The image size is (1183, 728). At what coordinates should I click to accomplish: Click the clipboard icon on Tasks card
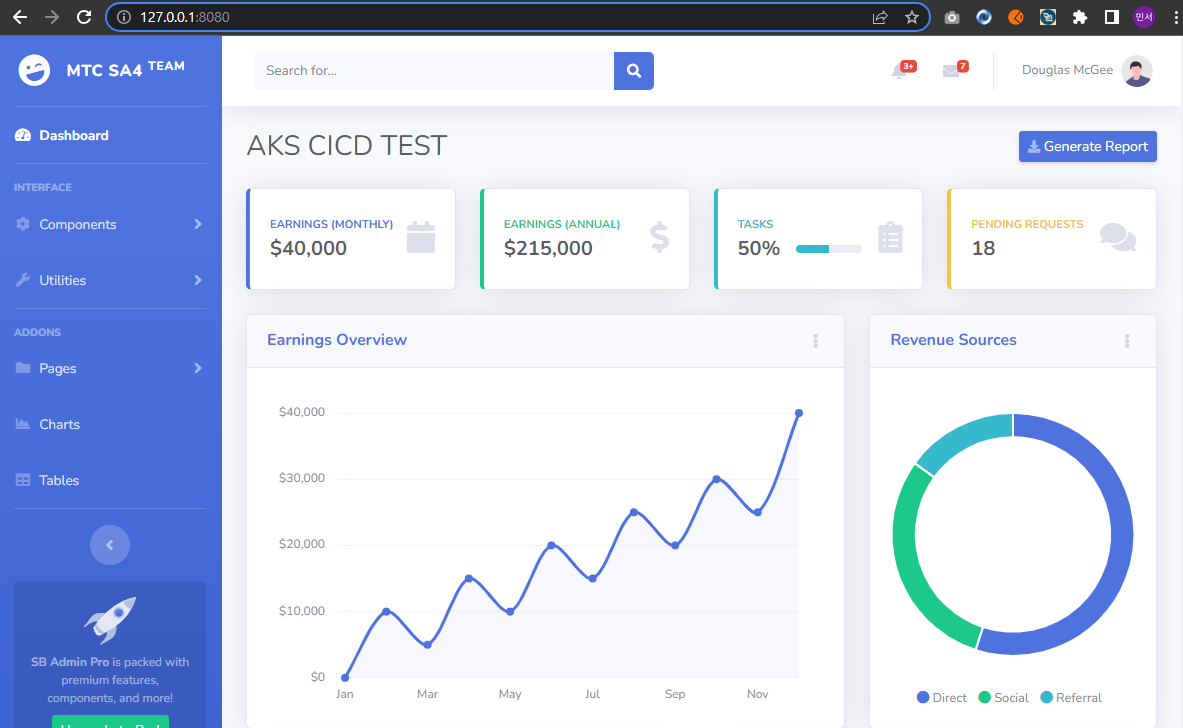pos(890,237)
